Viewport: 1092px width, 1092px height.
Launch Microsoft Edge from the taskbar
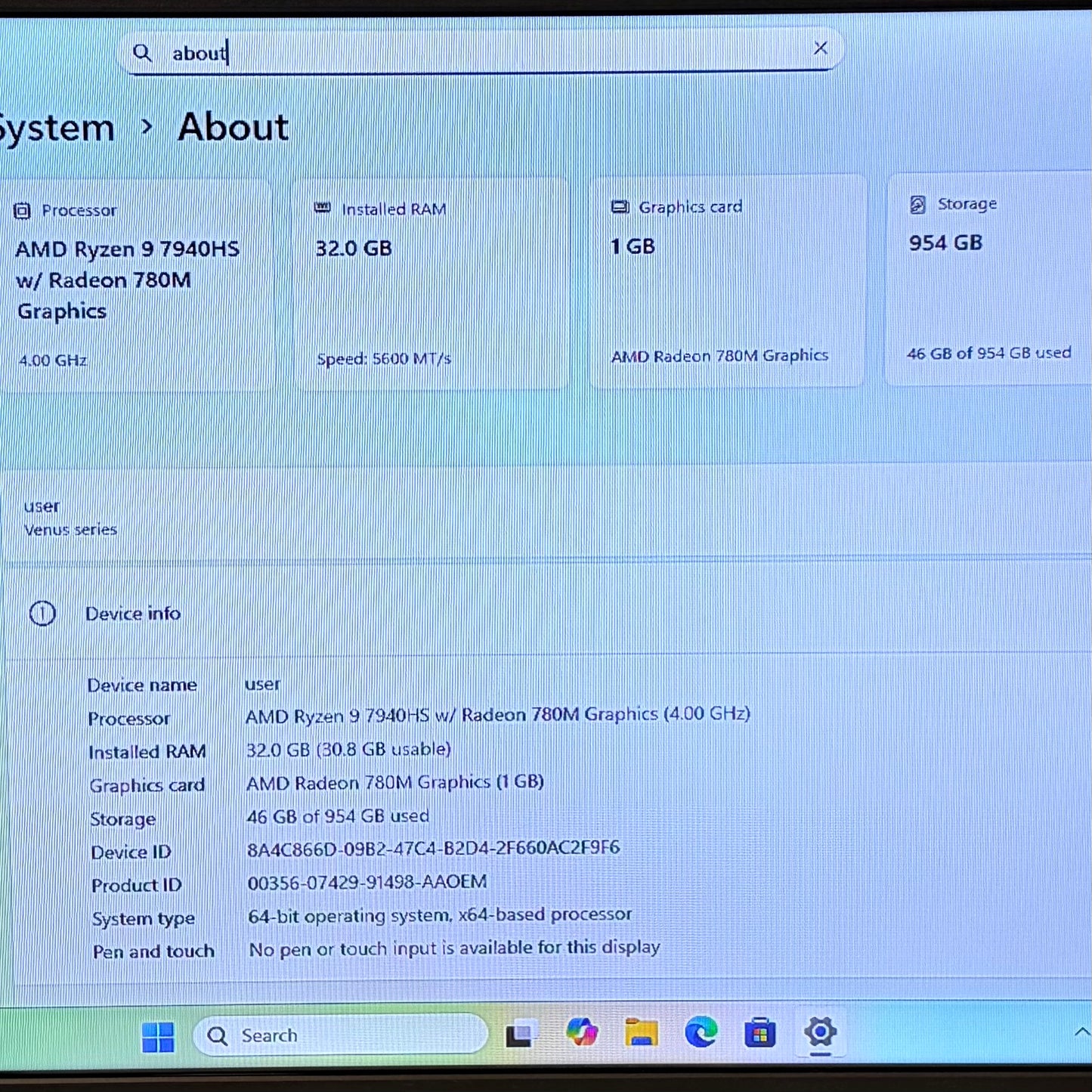701,1032
